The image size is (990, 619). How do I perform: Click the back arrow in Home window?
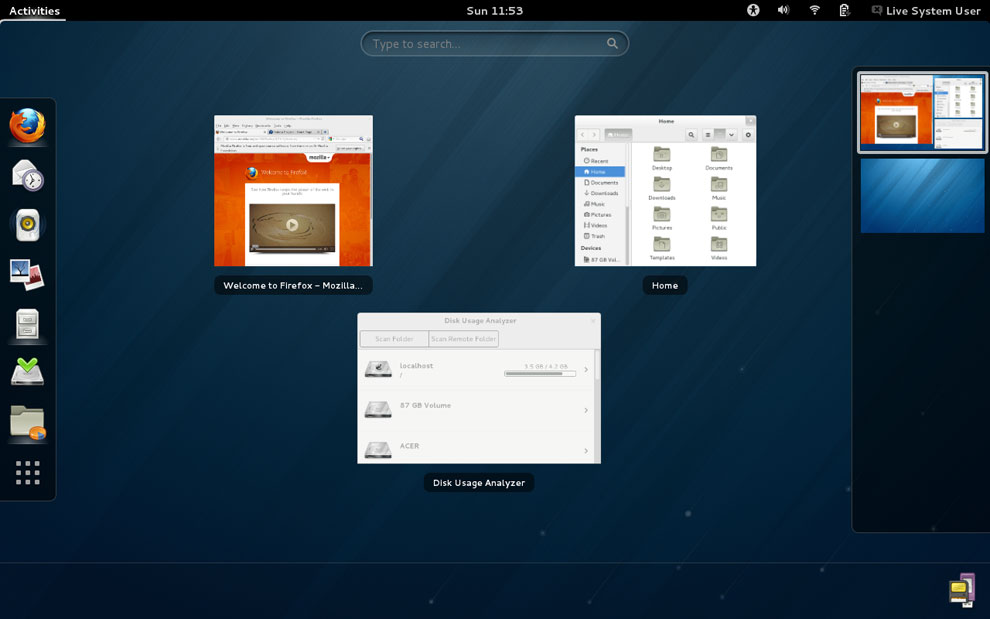[583, 135]
